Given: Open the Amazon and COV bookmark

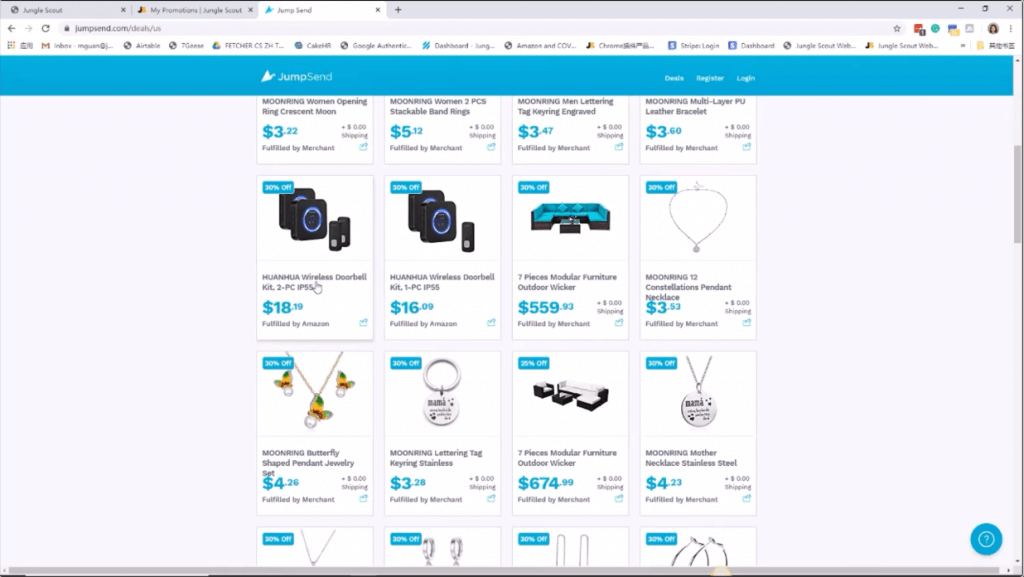Looking at the screenshot, I should point(540,46).
